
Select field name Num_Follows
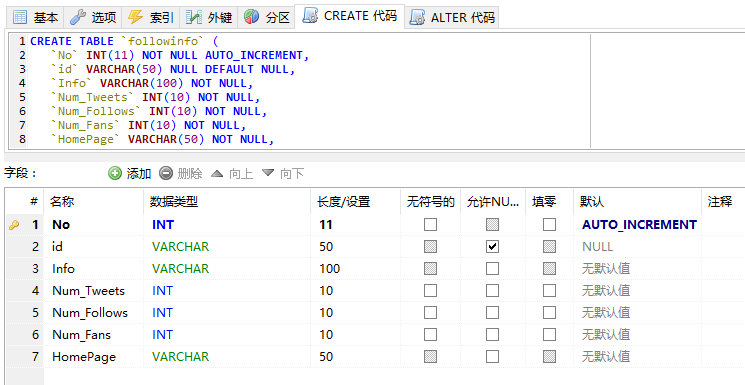pos(90,313)
